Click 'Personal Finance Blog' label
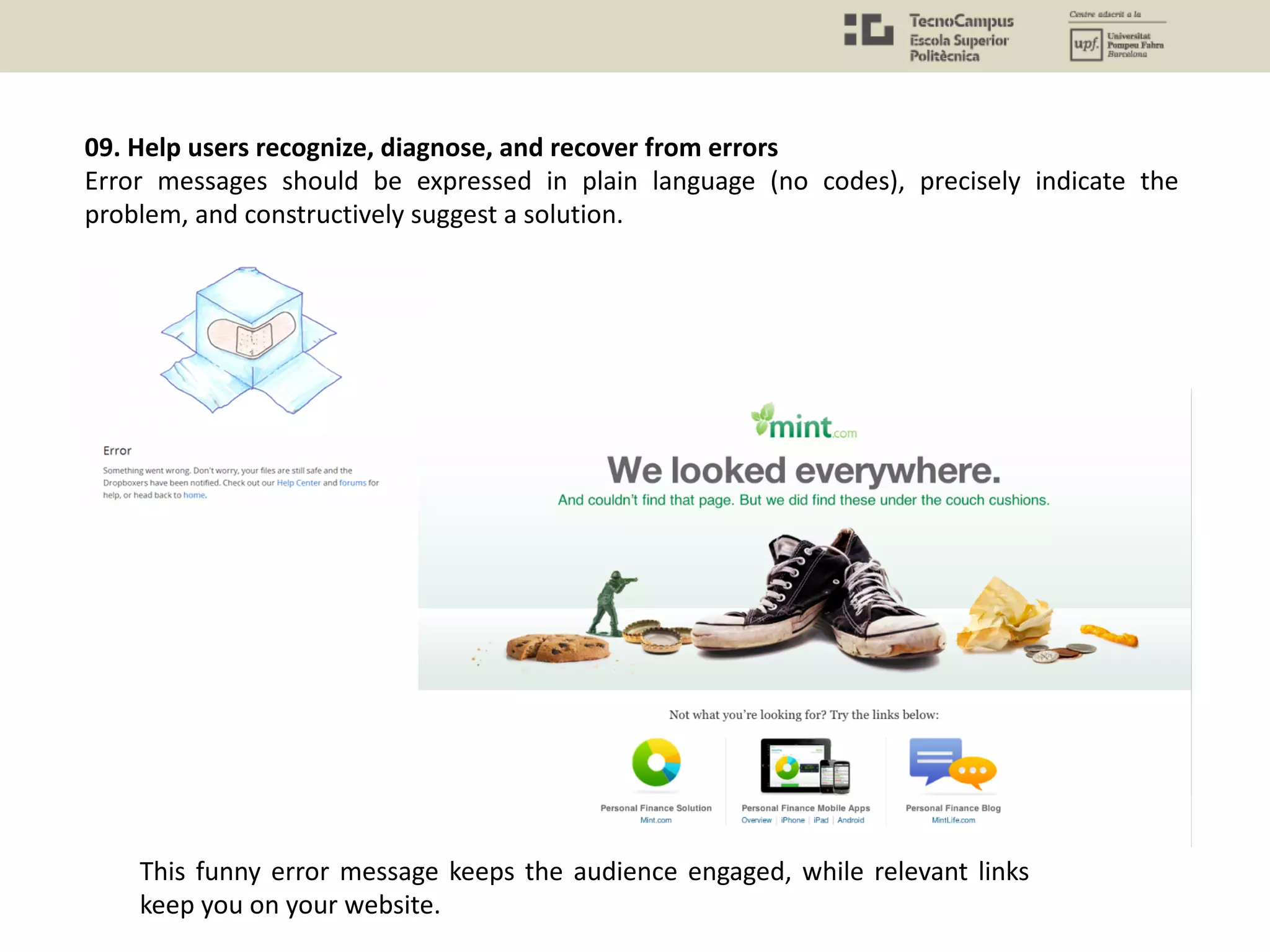The width and height of the screenshot is (1270, 952). click(953, 808)
